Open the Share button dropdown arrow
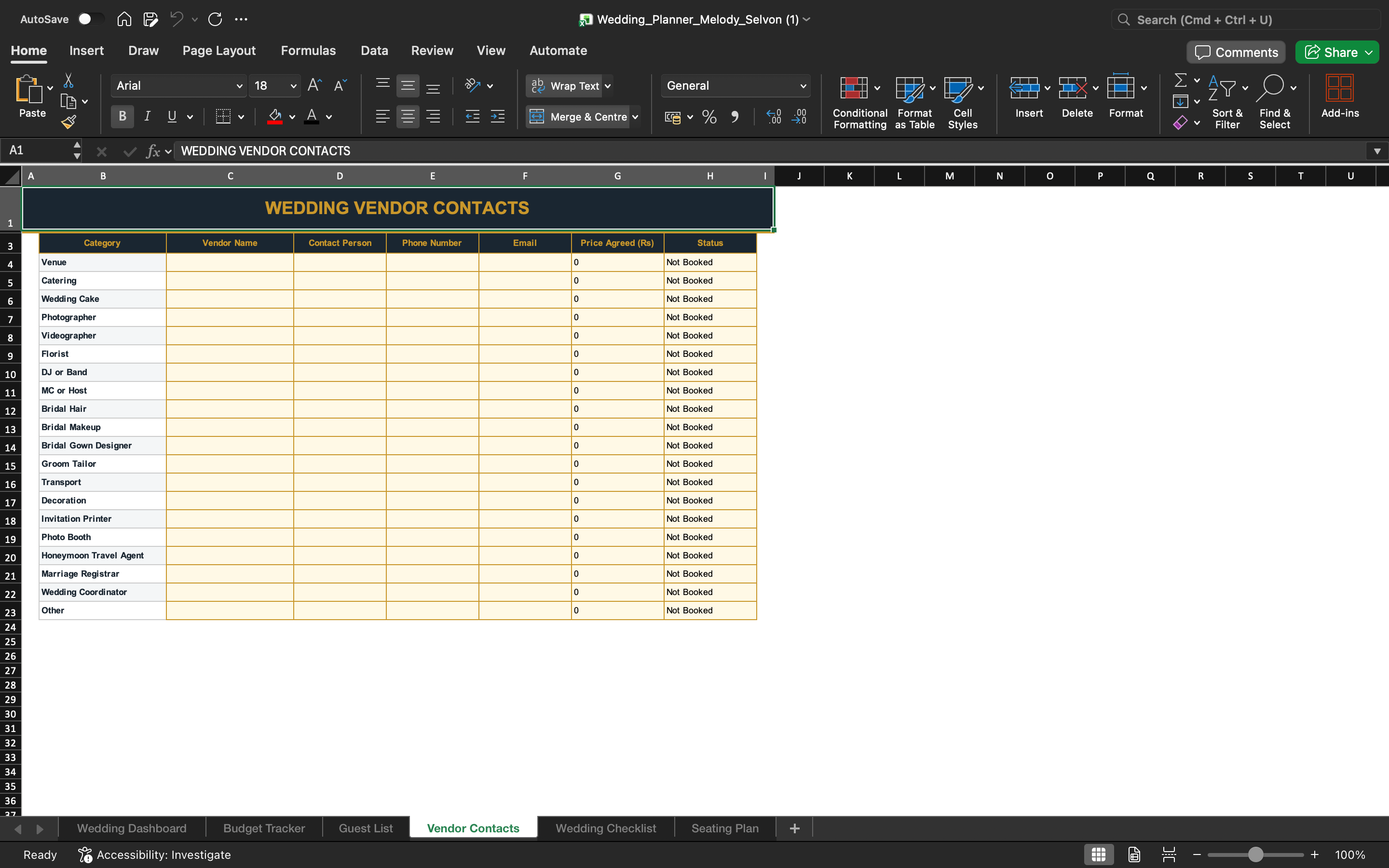1389x868 pixels. coord(1369,52)
